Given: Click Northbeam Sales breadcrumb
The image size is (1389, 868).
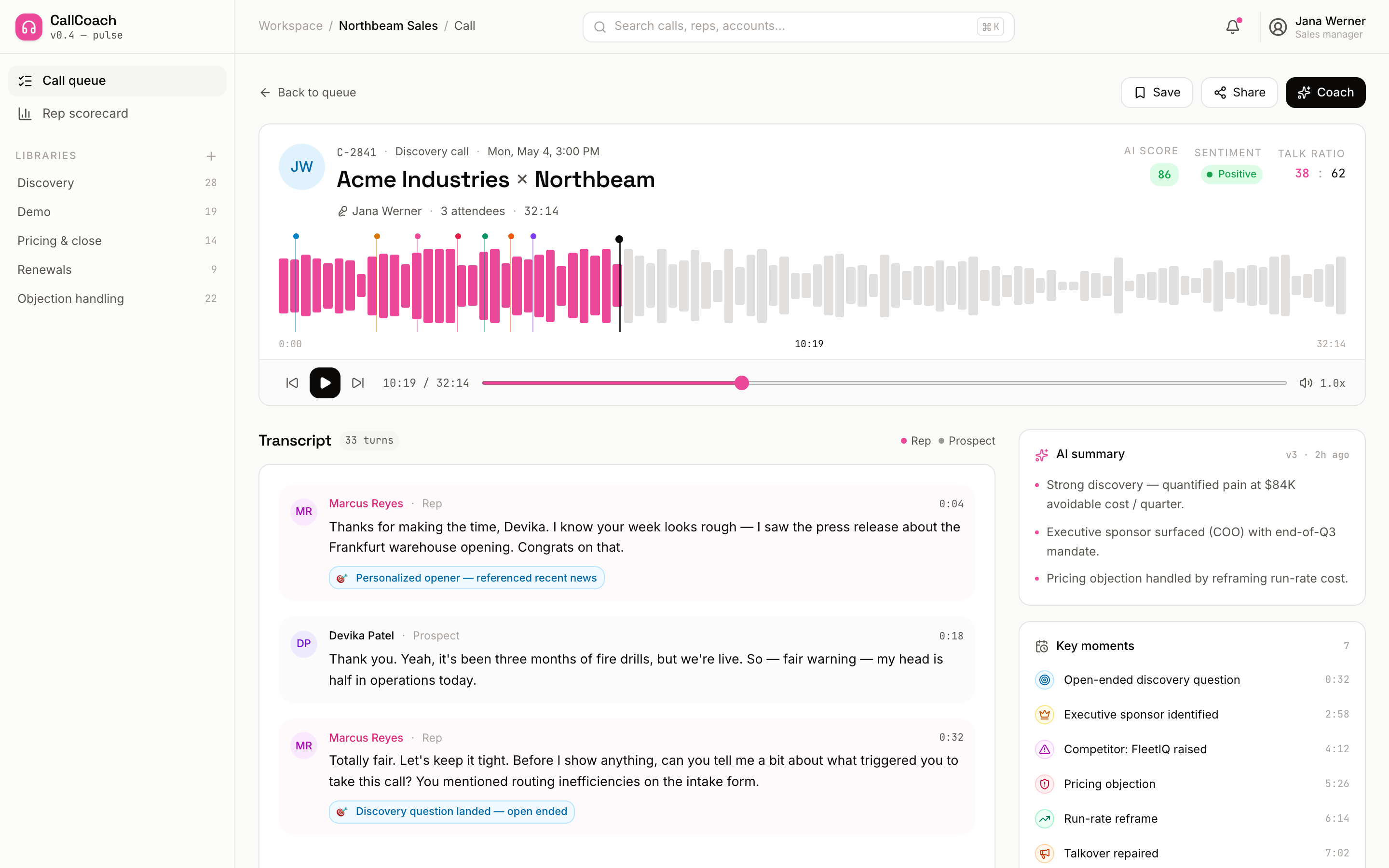Looking at the screenshot, I should [x=388, y=26].
